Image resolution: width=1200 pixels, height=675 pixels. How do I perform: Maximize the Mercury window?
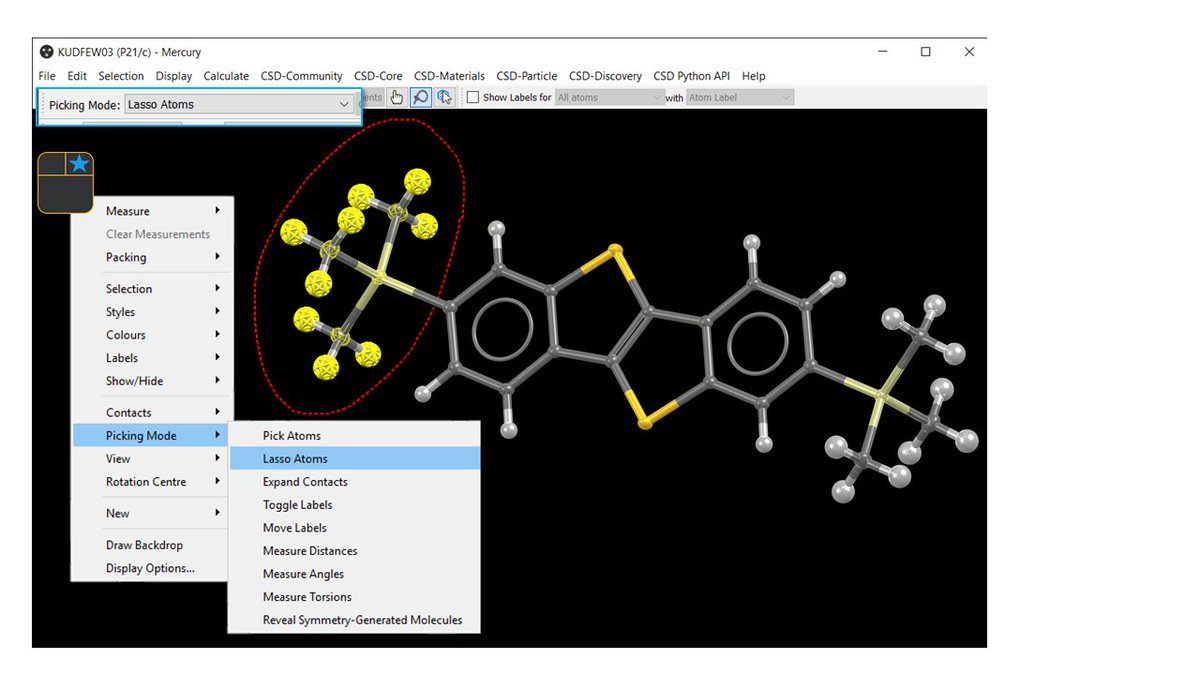[926, 52]
